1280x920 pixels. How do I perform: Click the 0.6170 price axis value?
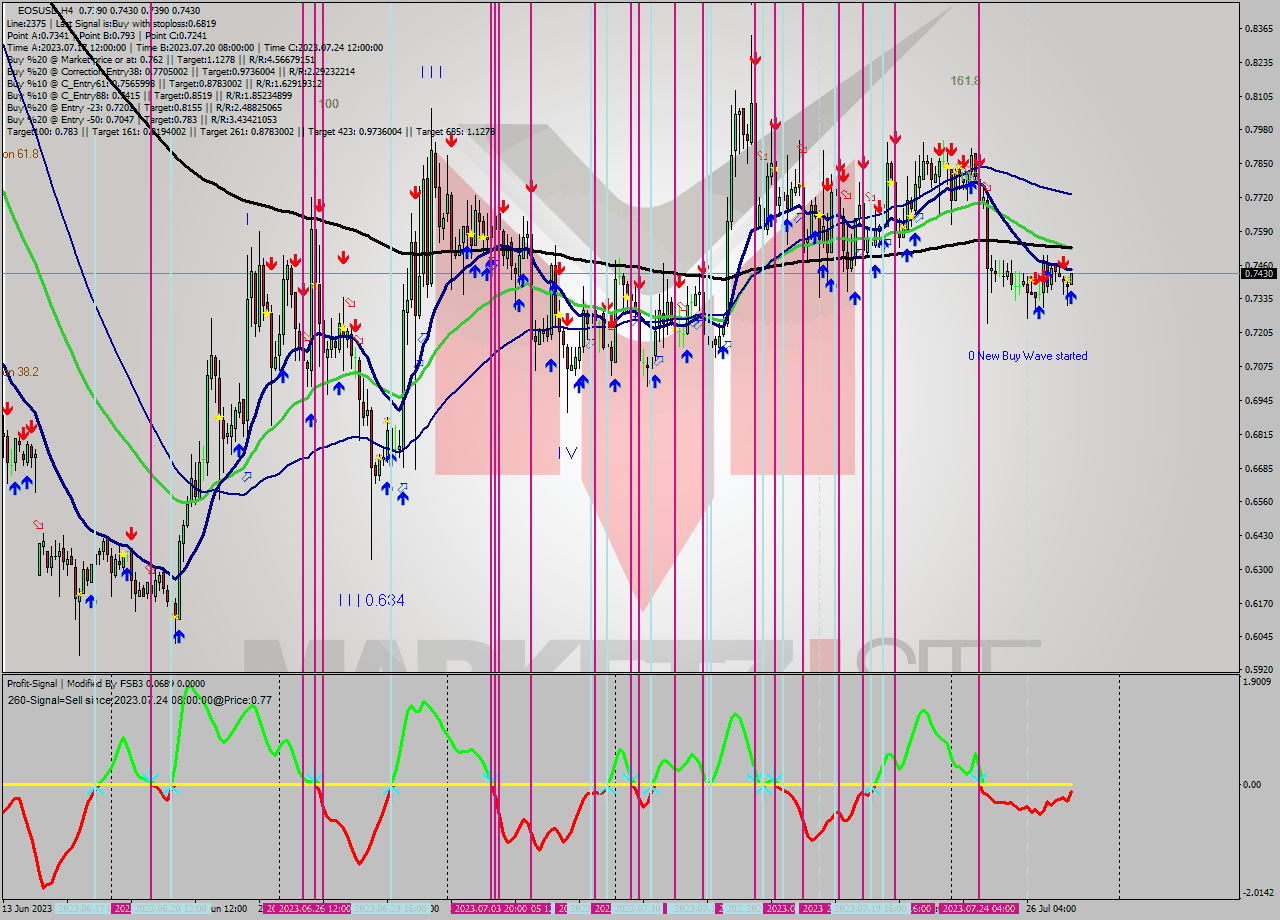tap(1258, 603)
